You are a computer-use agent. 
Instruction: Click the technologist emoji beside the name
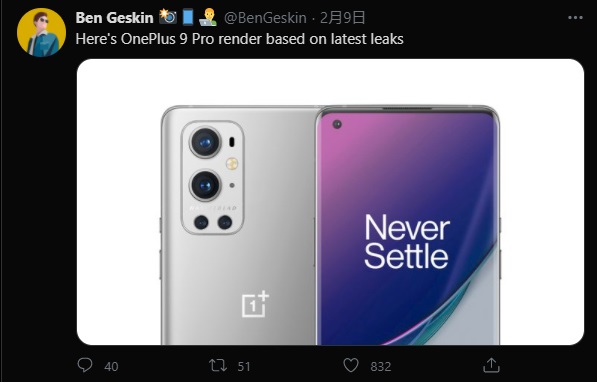[x=208, y=18]
